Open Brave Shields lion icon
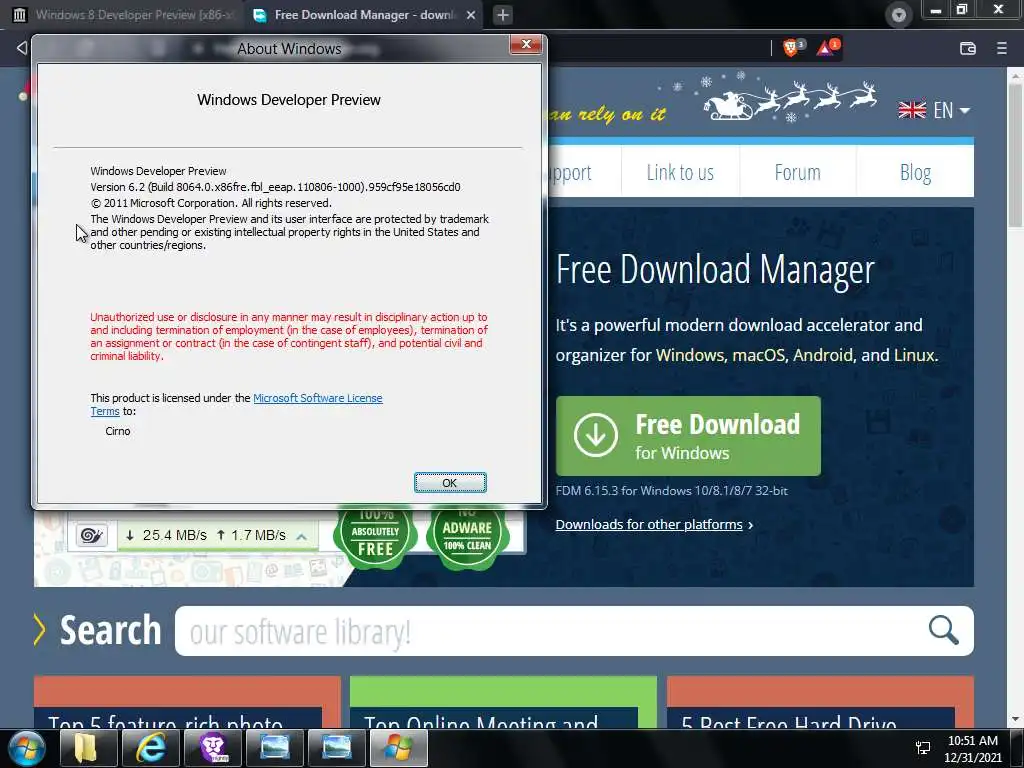The height and width of the screenshot is (768, 1024). point(792,48)
